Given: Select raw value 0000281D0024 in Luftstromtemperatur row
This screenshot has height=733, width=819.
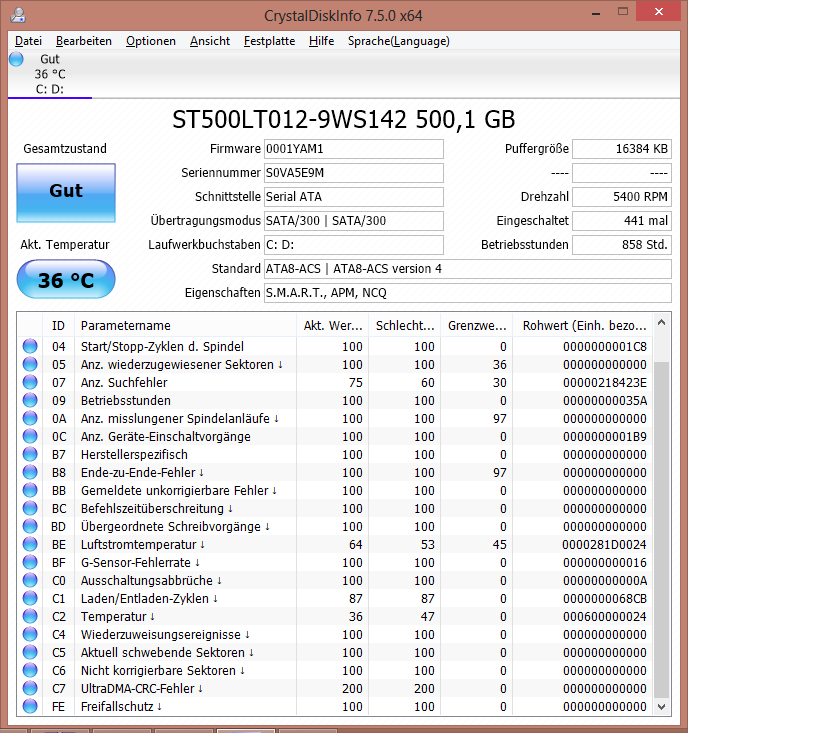Looking at the screenshot, I should pos(604,544).
